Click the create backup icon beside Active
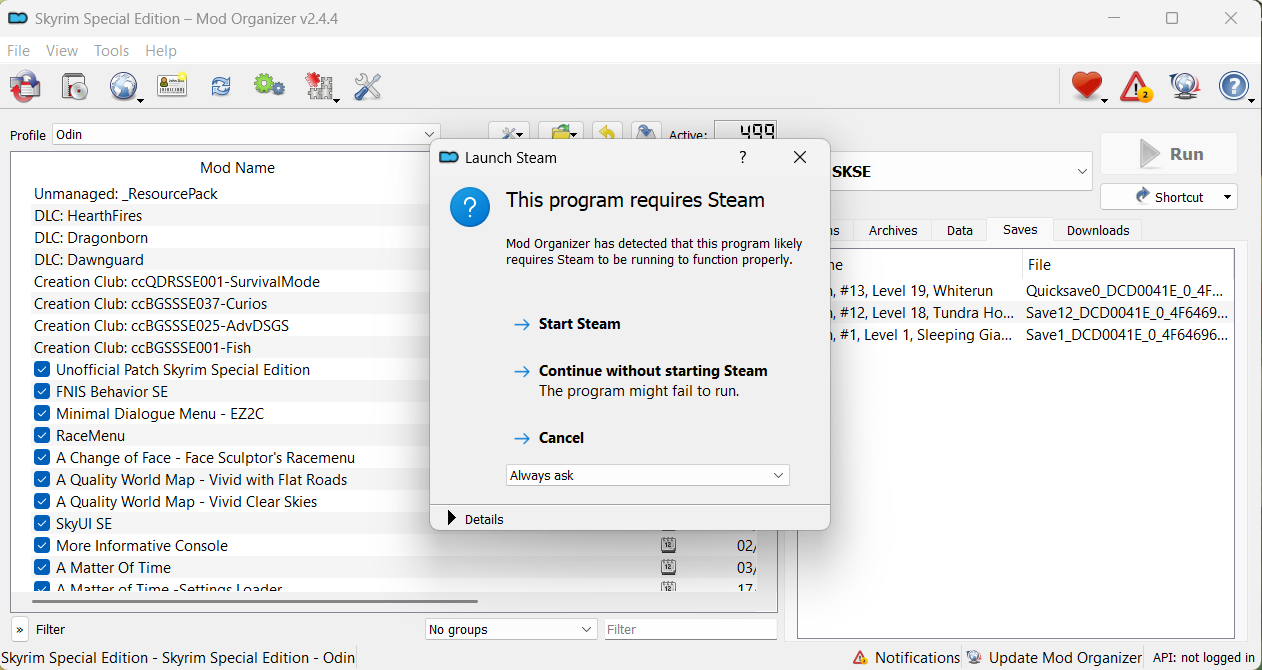The height and width of the screenshot is (670, 1262). 647,134
